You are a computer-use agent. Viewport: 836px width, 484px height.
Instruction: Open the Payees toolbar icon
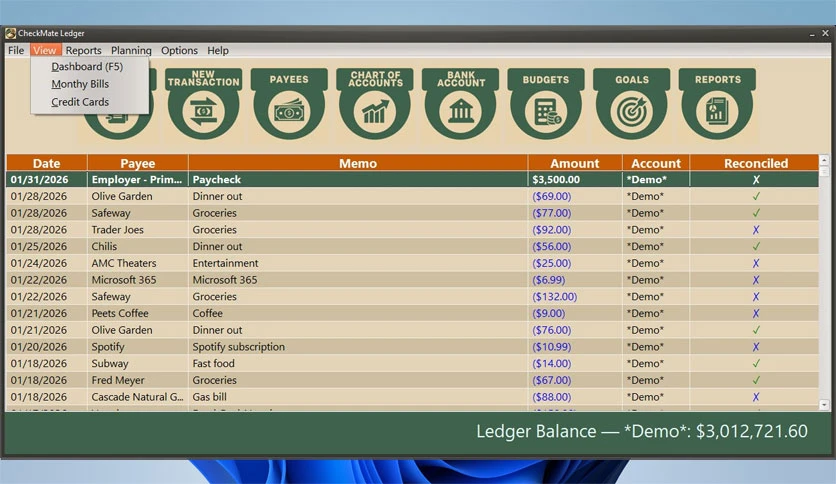289,104
